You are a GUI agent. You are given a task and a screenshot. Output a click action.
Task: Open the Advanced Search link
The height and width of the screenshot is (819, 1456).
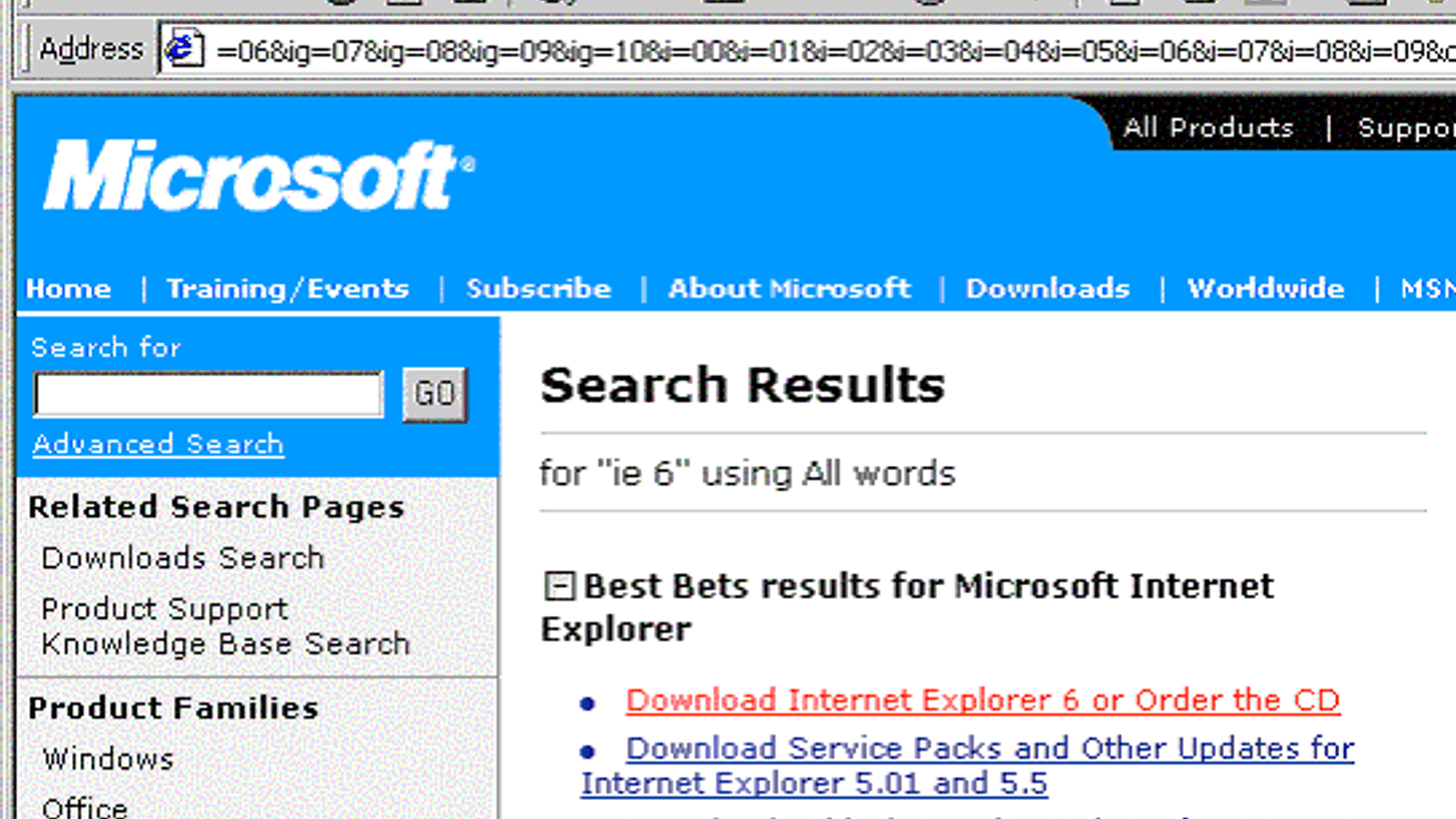coord(158,444)
